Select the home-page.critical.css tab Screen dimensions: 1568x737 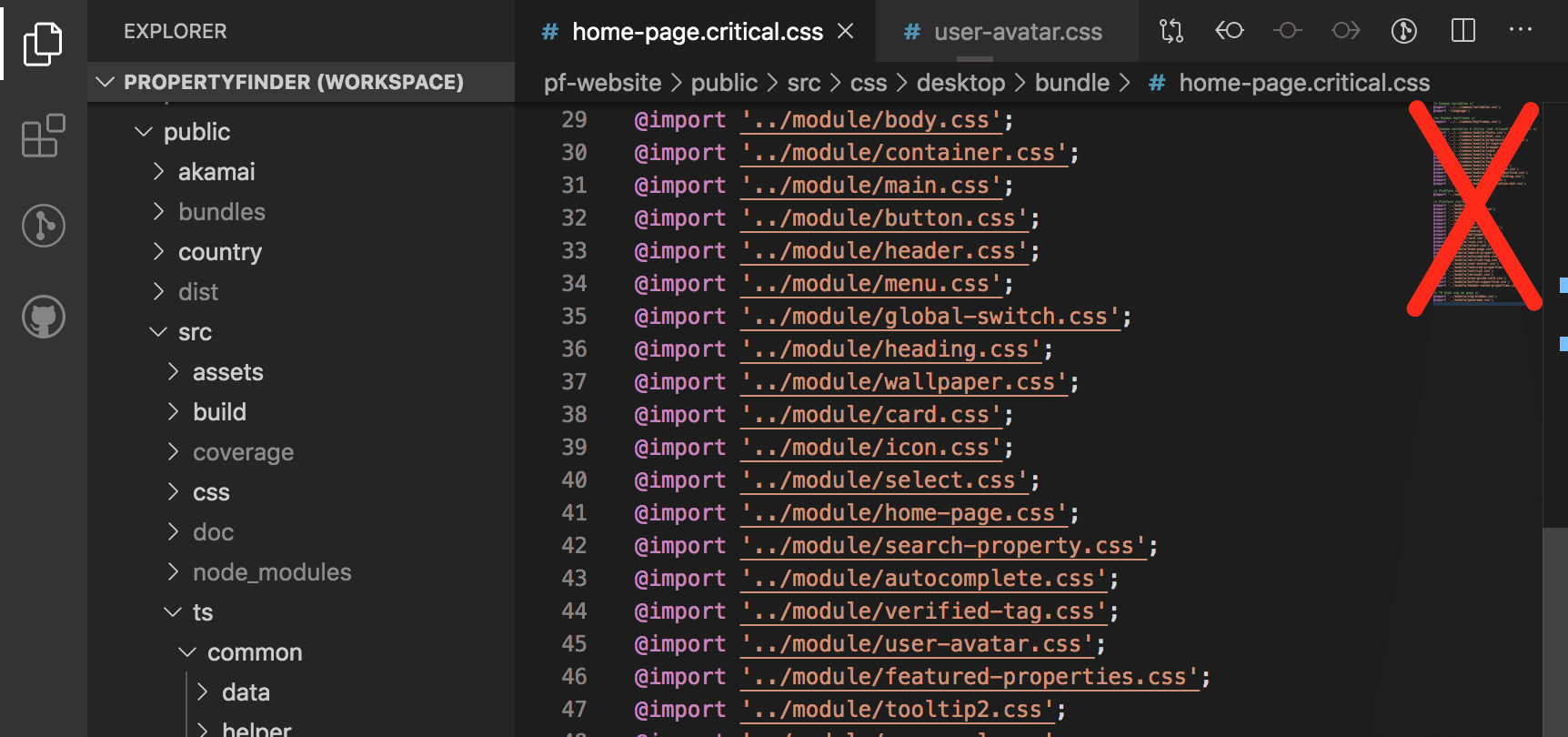697,33
